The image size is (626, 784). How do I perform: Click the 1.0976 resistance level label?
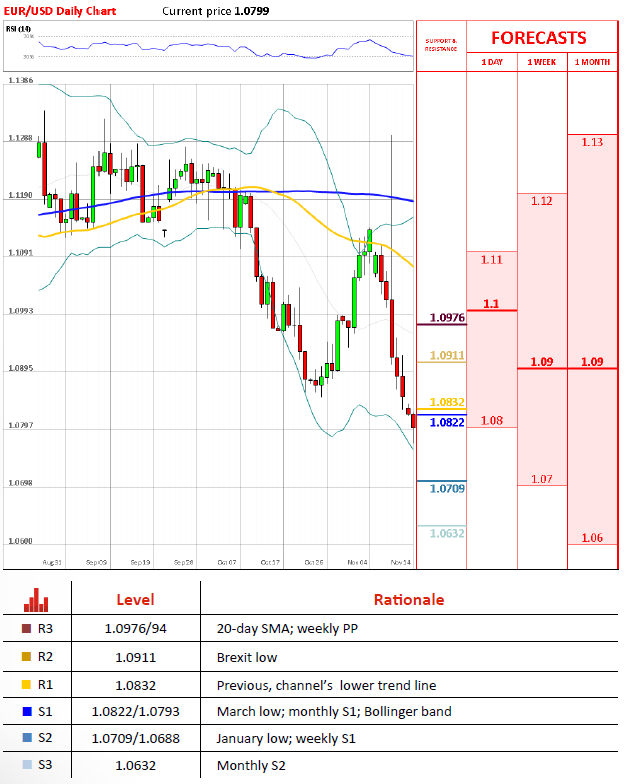click(448, 318)
